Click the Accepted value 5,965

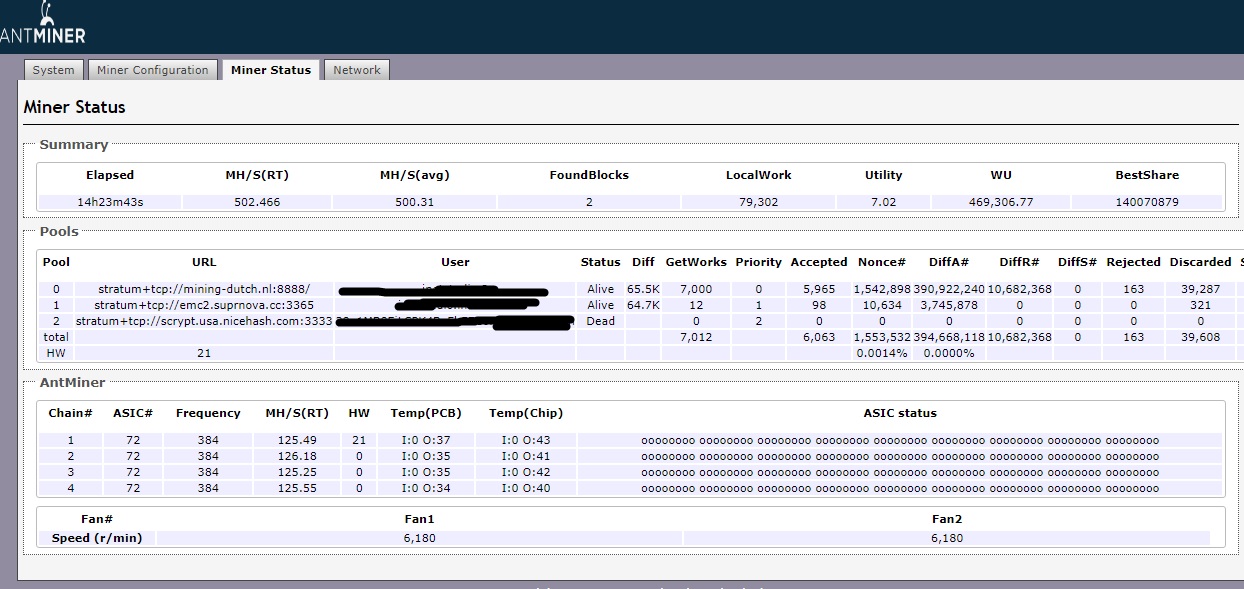pyautogui.click(x=819, y=289)
